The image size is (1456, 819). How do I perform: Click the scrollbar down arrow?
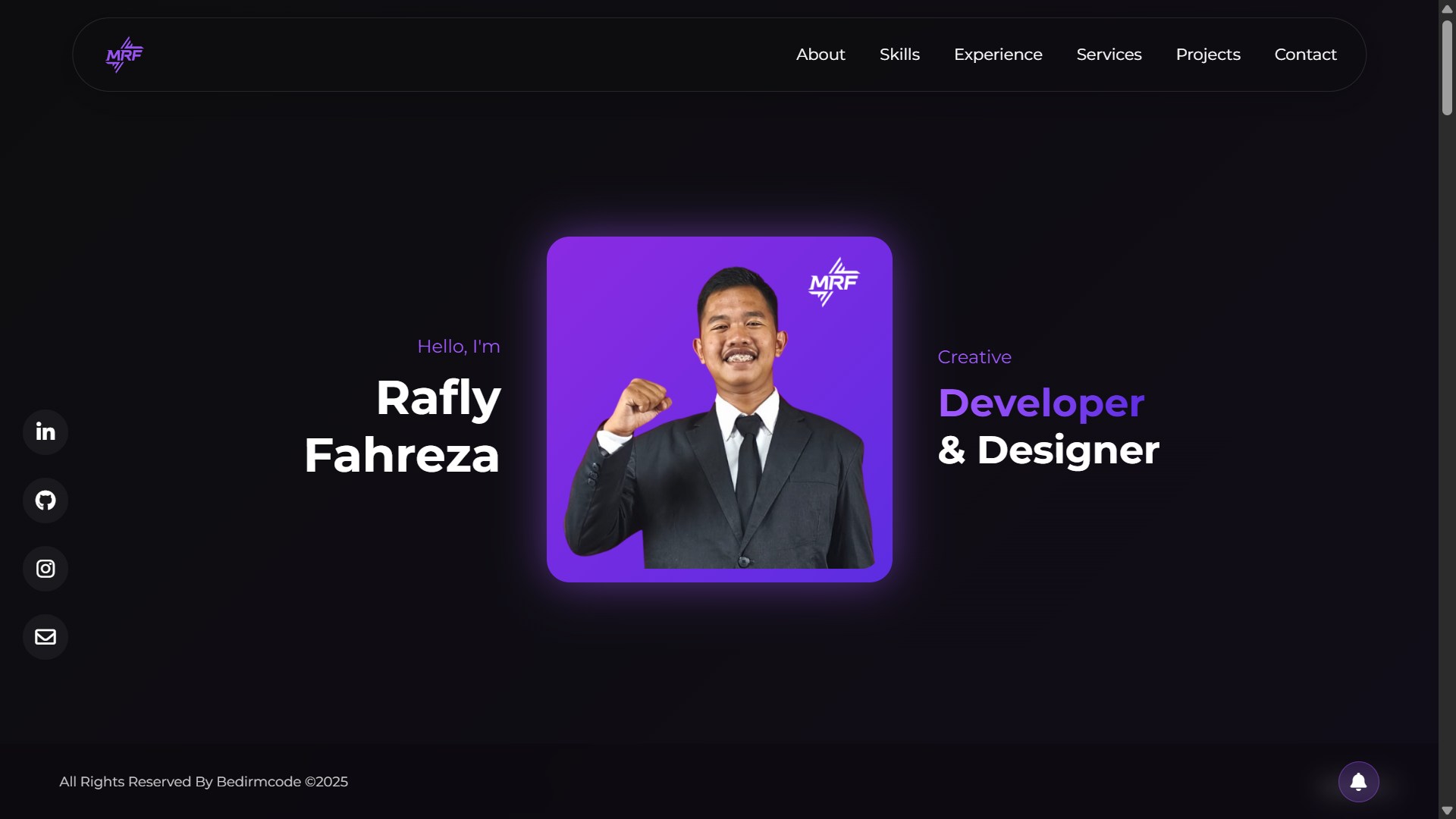pos(1447,810)
